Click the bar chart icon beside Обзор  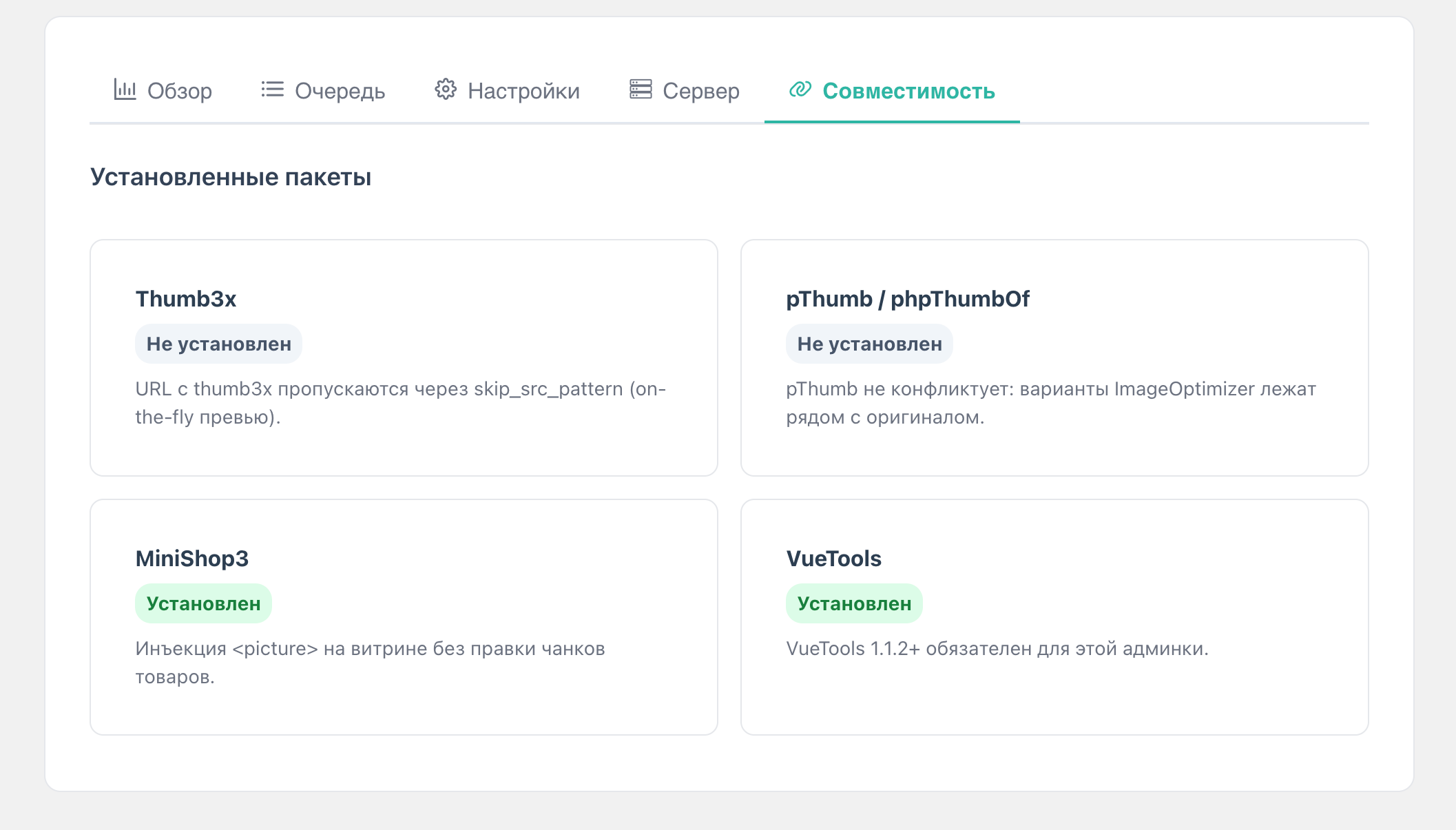pyautogui.click(x=125, y=90)
